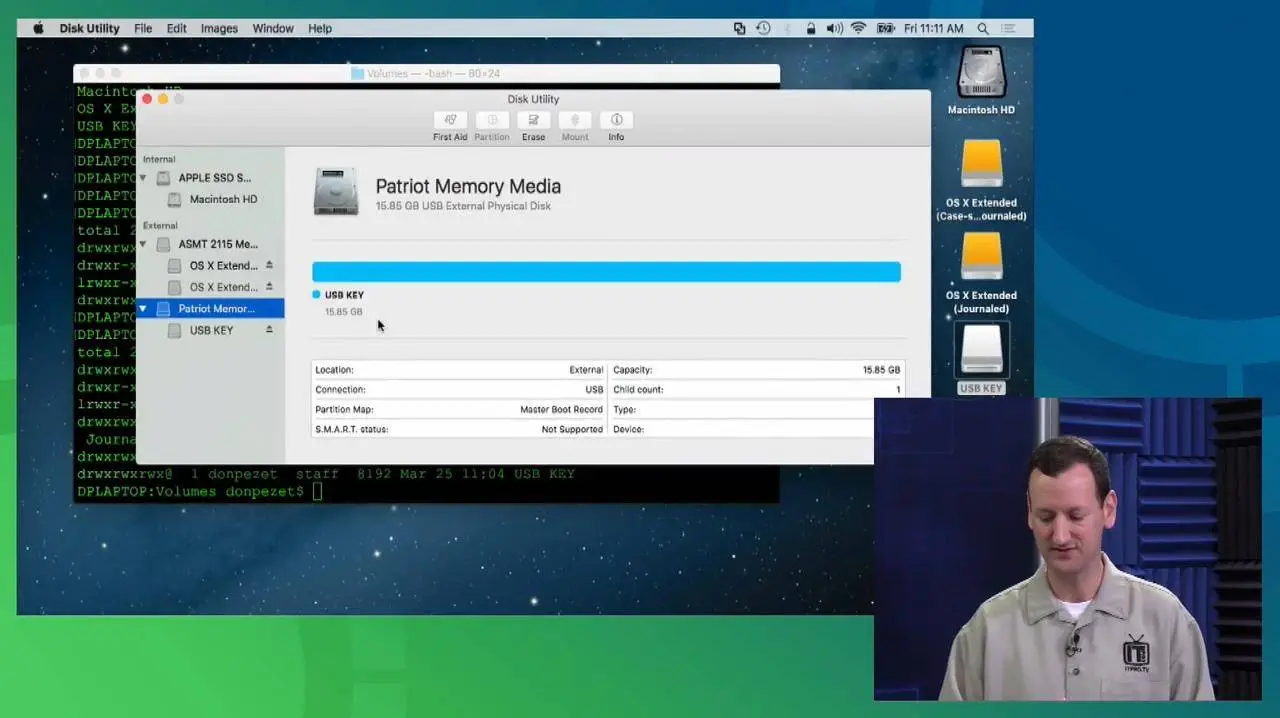Click the Location value "External"

586,370
